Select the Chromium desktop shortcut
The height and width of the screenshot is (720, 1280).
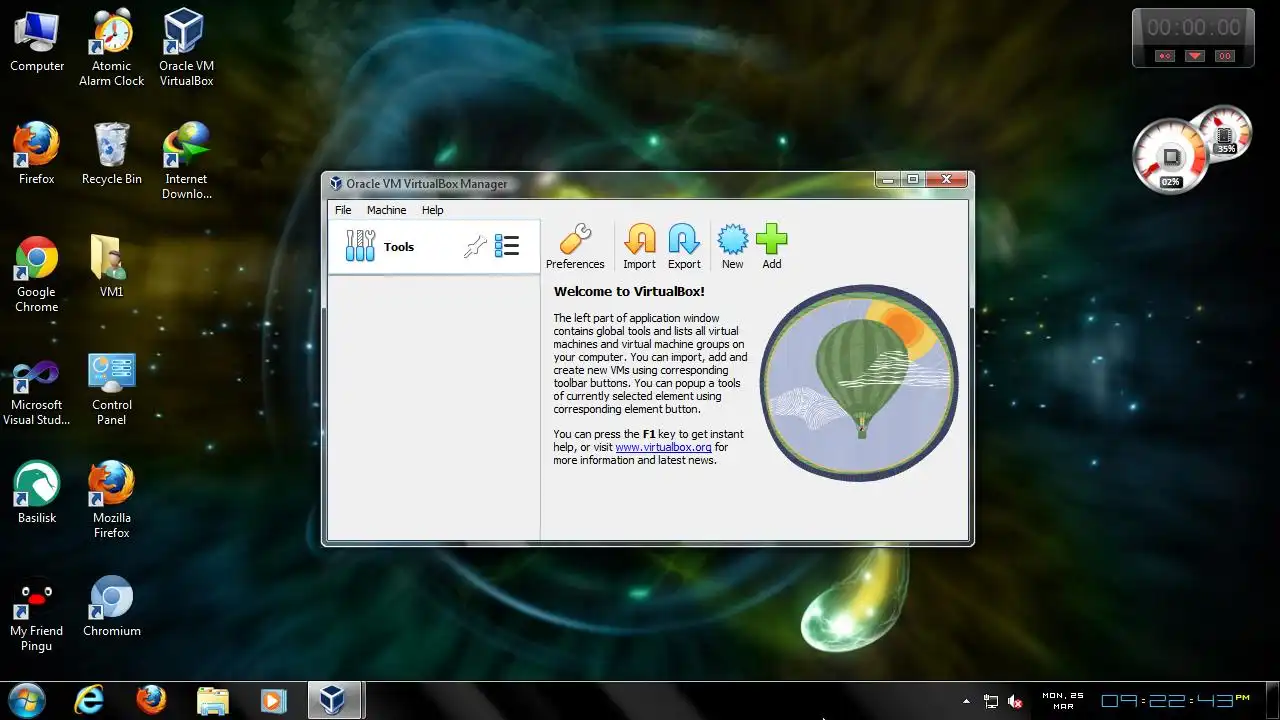[x=112, y=606]
